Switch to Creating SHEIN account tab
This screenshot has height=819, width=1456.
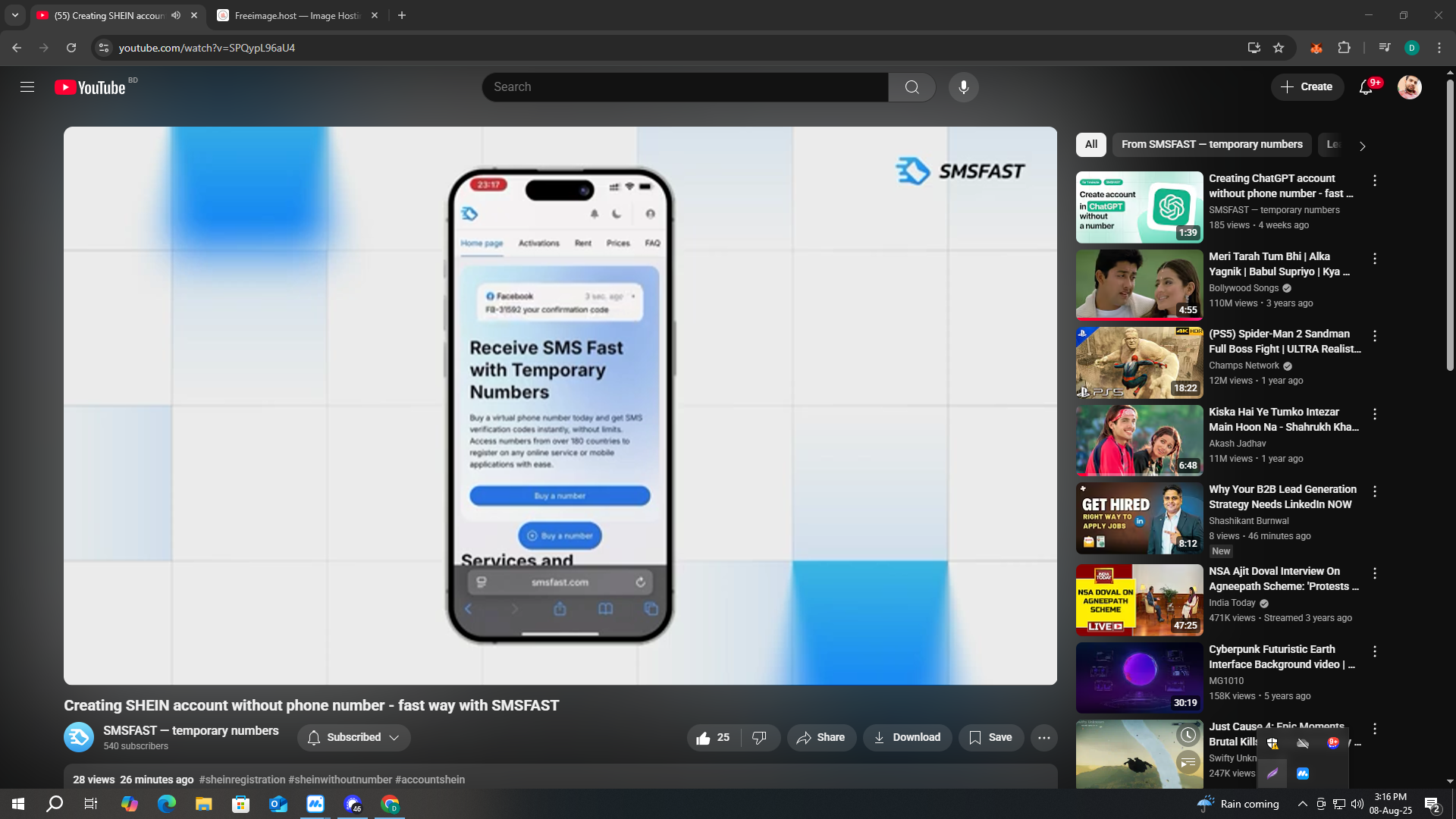[x=108, y=15]
